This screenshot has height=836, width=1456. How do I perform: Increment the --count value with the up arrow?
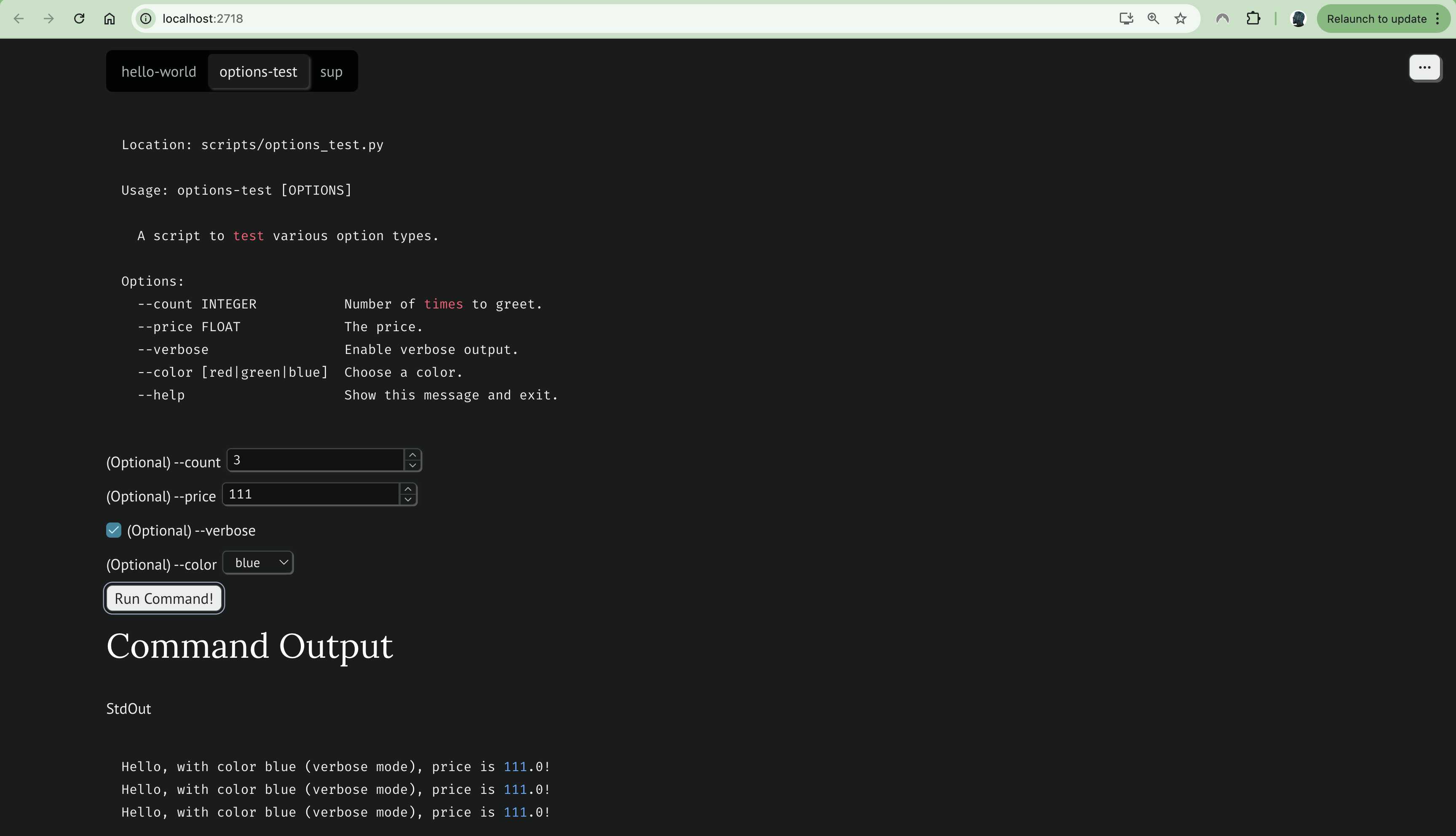tap(412, 455)
